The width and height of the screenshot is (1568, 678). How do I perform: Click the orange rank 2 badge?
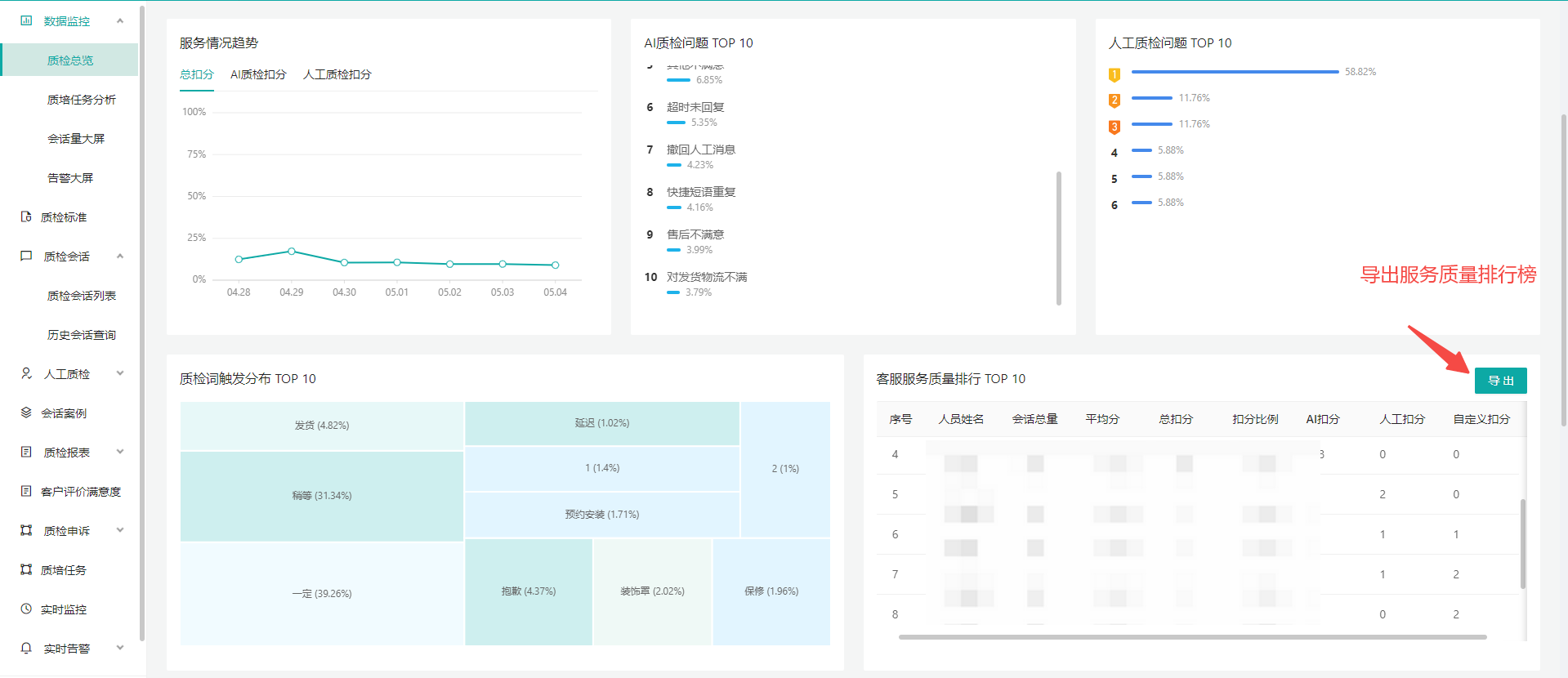coord(1114,100)
